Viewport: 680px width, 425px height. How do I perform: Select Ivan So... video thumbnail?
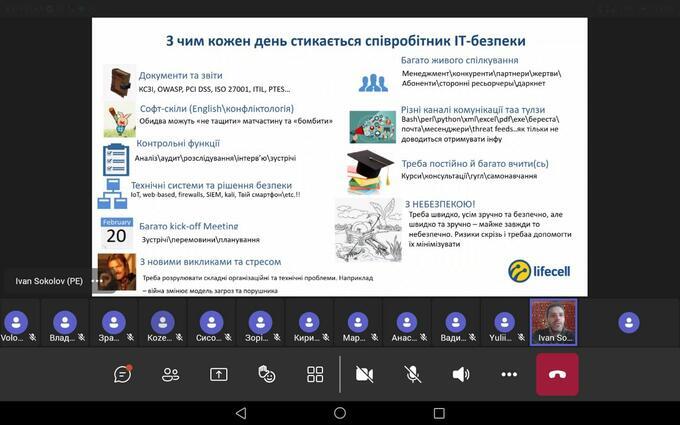click(x=553, y=322)
